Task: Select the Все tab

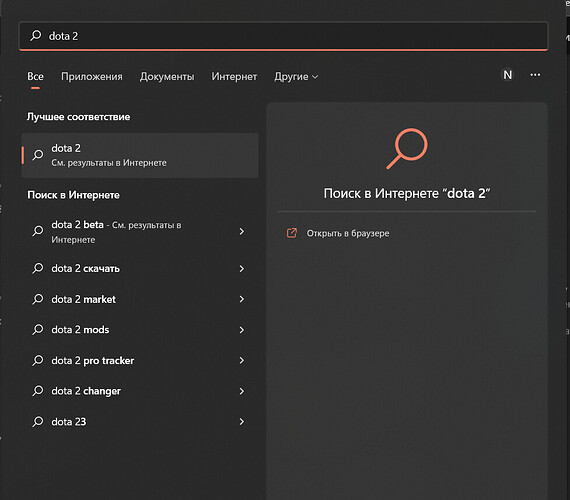Action: pyautogui.click(x=35, y=76)
